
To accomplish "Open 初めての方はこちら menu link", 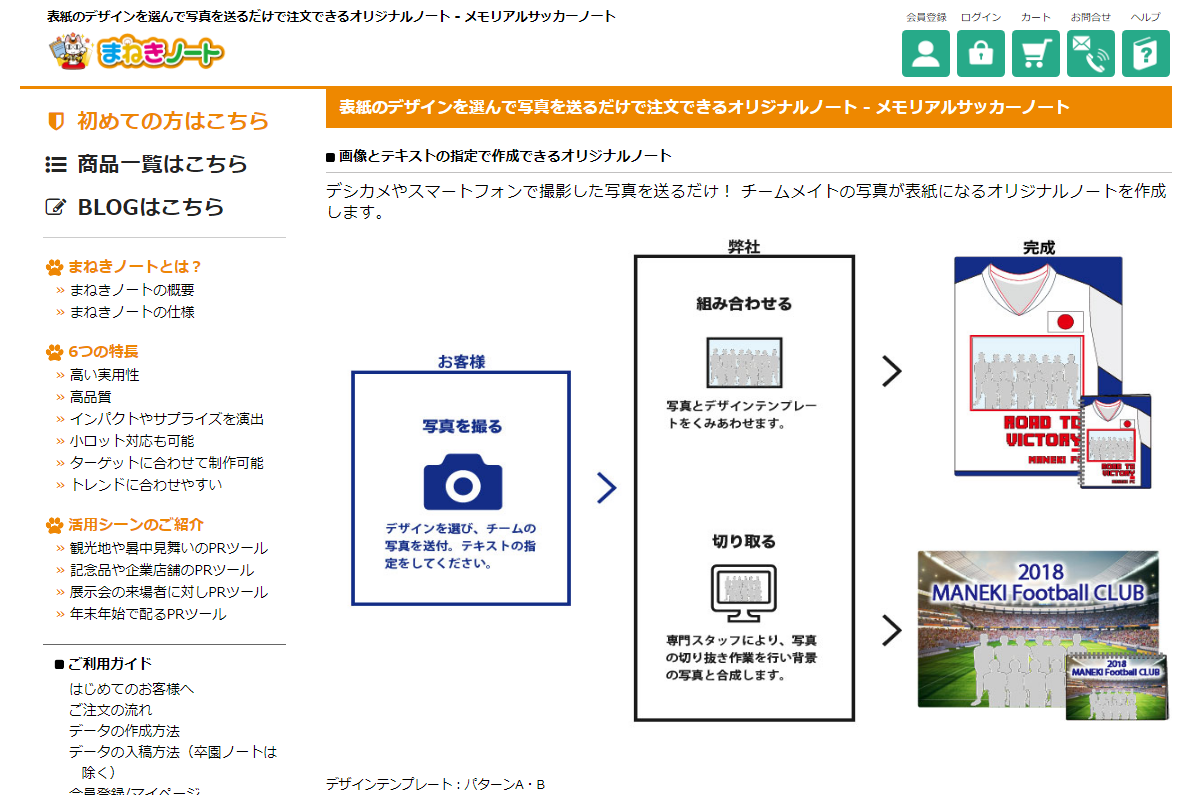I will pos(173,121).
